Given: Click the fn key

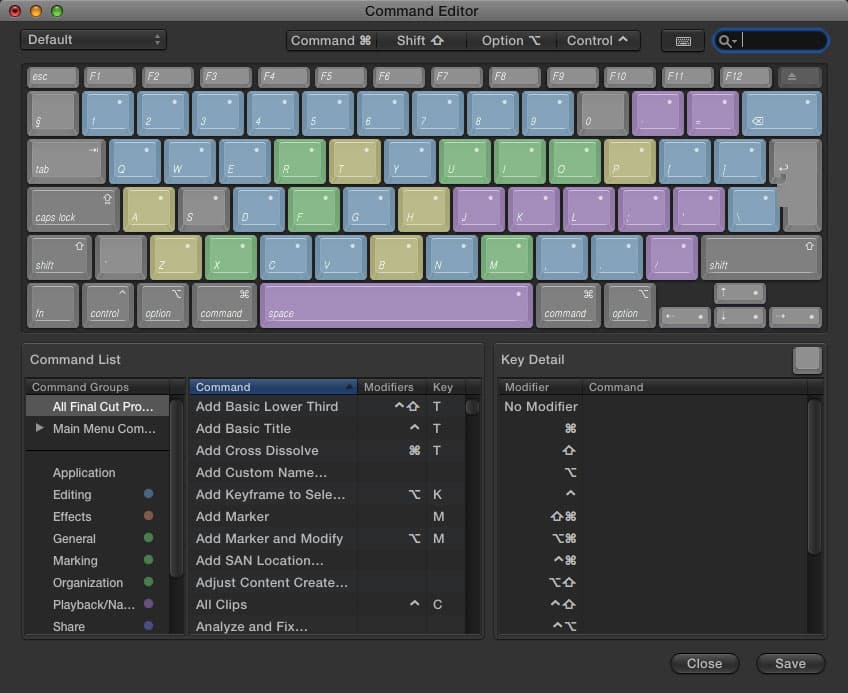Looking at the screenshot, I should [x=53, y=306].
